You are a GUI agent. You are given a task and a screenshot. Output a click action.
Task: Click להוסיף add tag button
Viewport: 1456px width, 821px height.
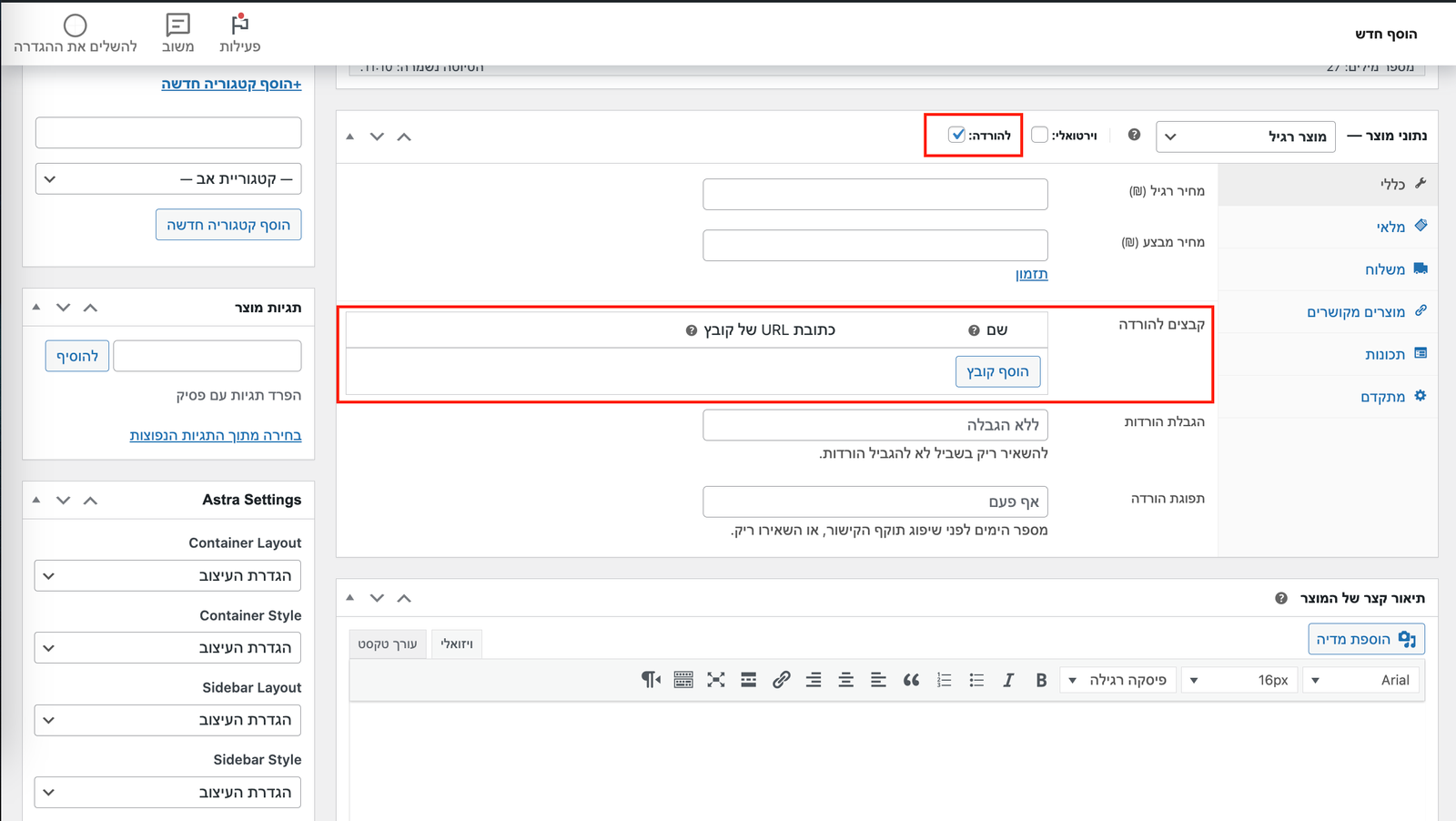(77, 356)
